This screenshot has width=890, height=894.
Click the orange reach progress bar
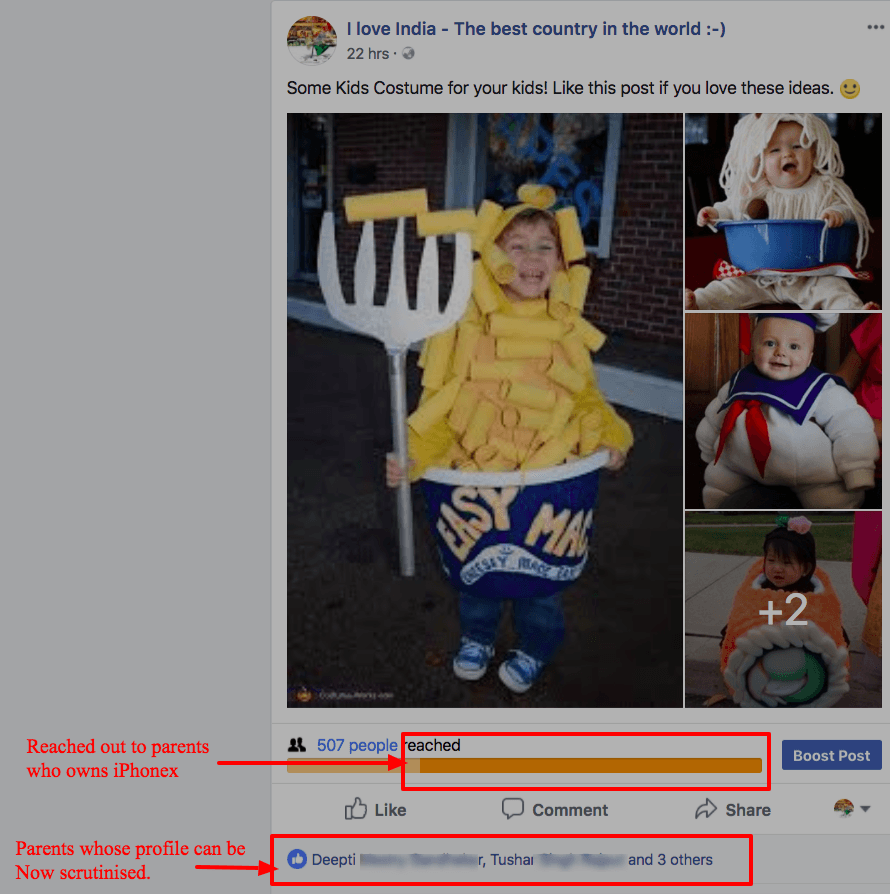[524, 766]
